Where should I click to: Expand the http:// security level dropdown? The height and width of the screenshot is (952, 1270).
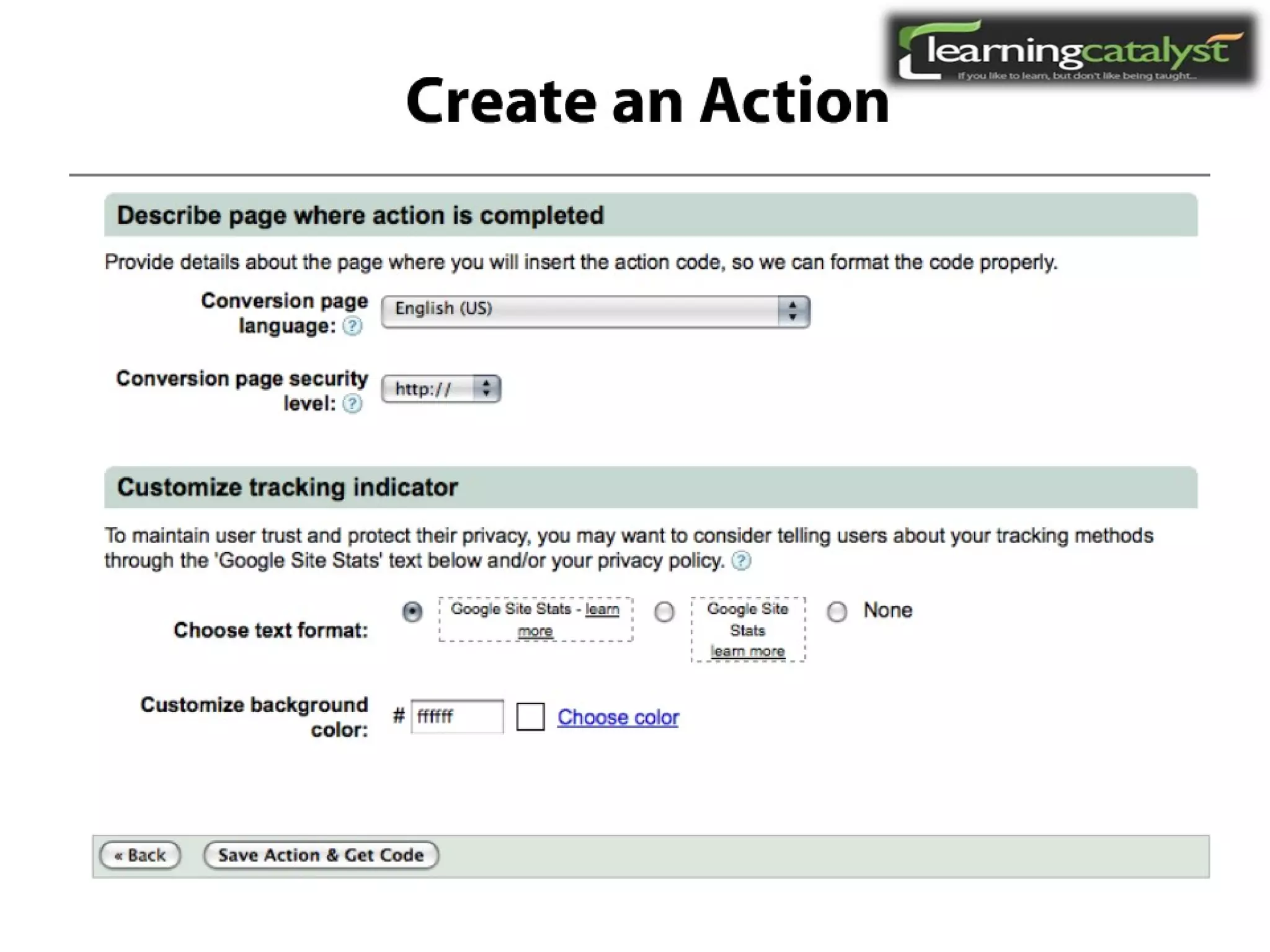[429, 389]
